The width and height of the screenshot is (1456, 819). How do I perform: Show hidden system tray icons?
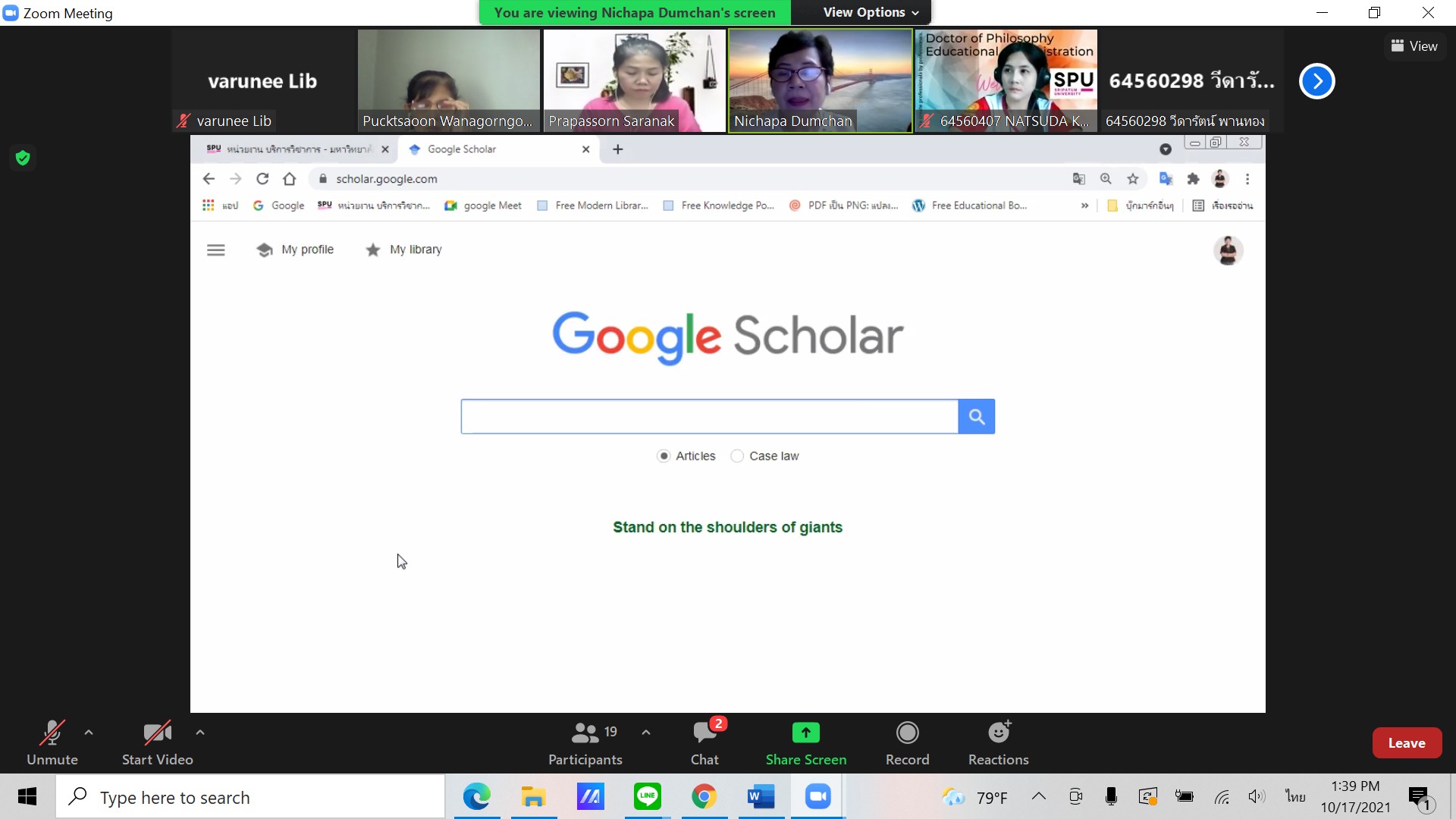1039,796
